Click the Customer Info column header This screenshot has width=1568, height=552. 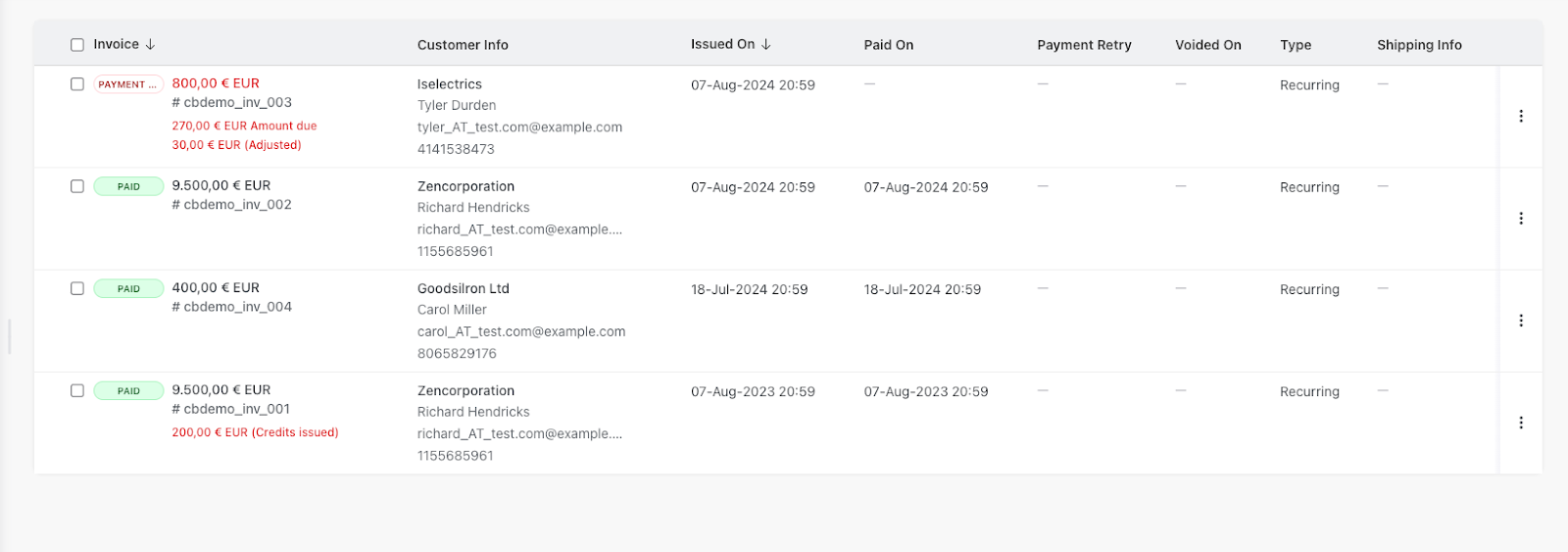463,45
